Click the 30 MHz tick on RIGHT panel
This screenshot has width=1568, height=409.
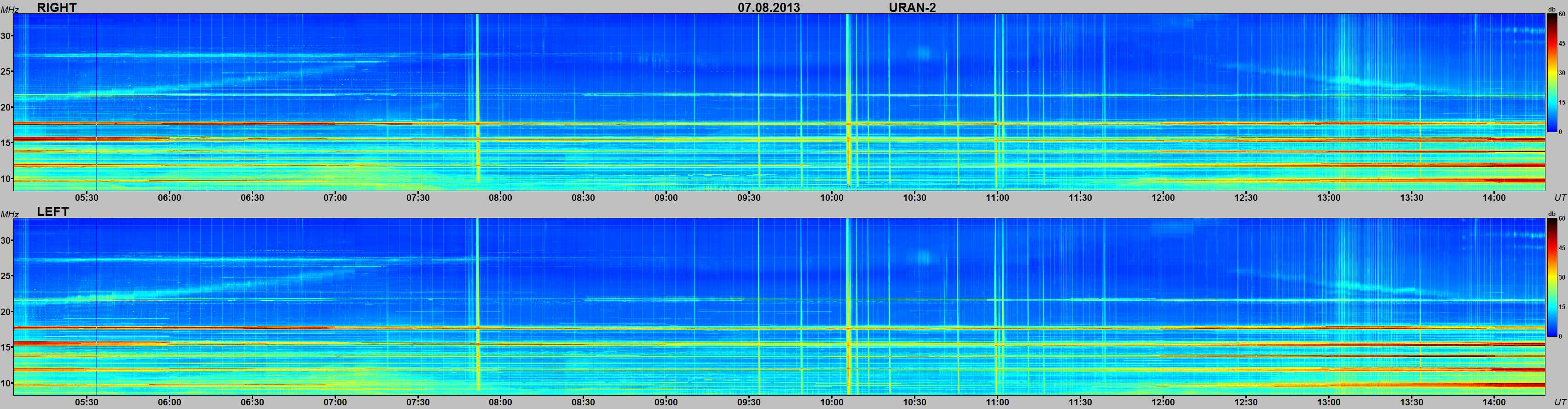click(x=6, y=36)
